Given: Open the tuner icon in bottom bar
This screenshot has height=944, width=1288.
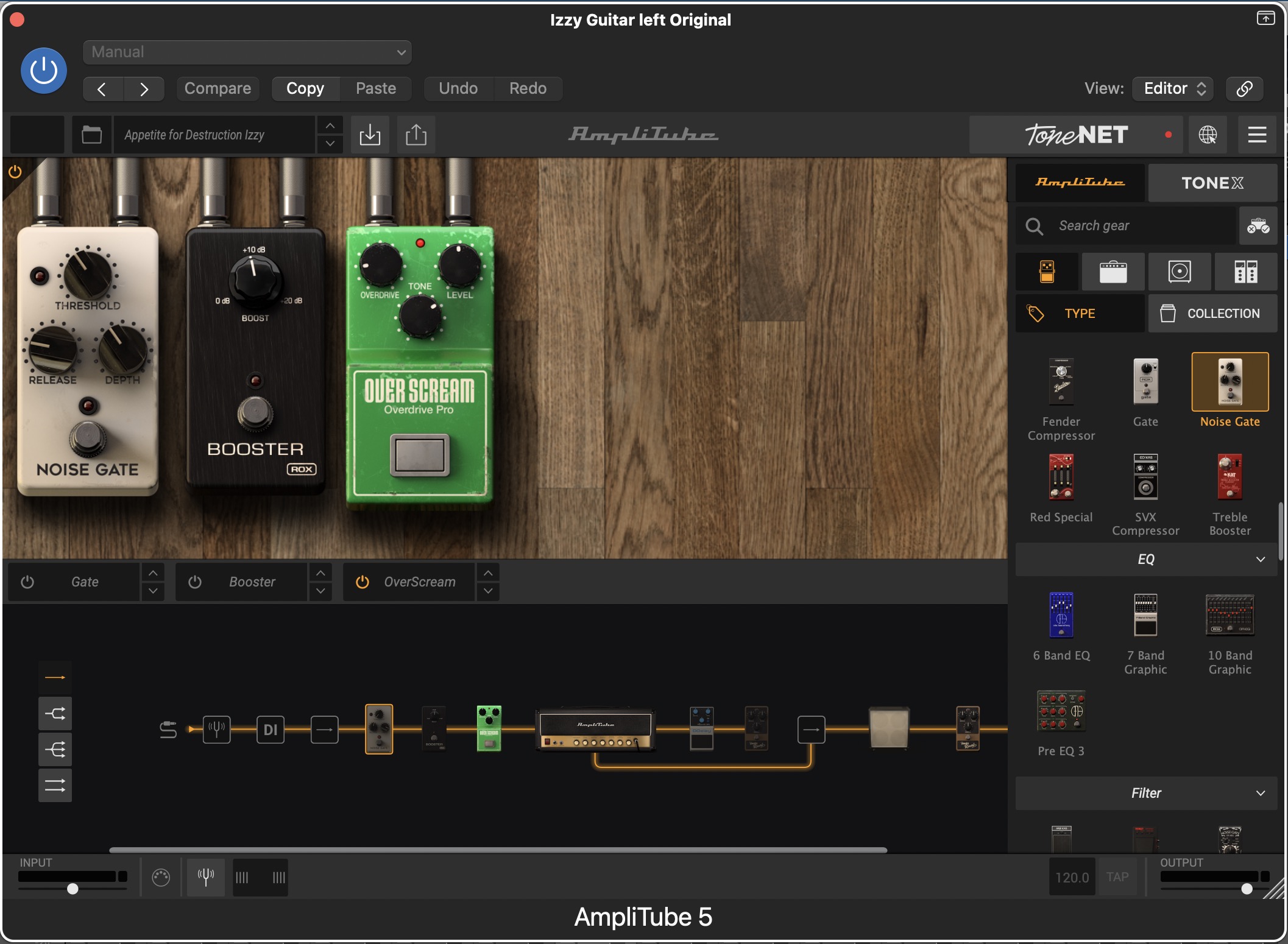Looking at the screenshot, I should (x=206, y=877).
